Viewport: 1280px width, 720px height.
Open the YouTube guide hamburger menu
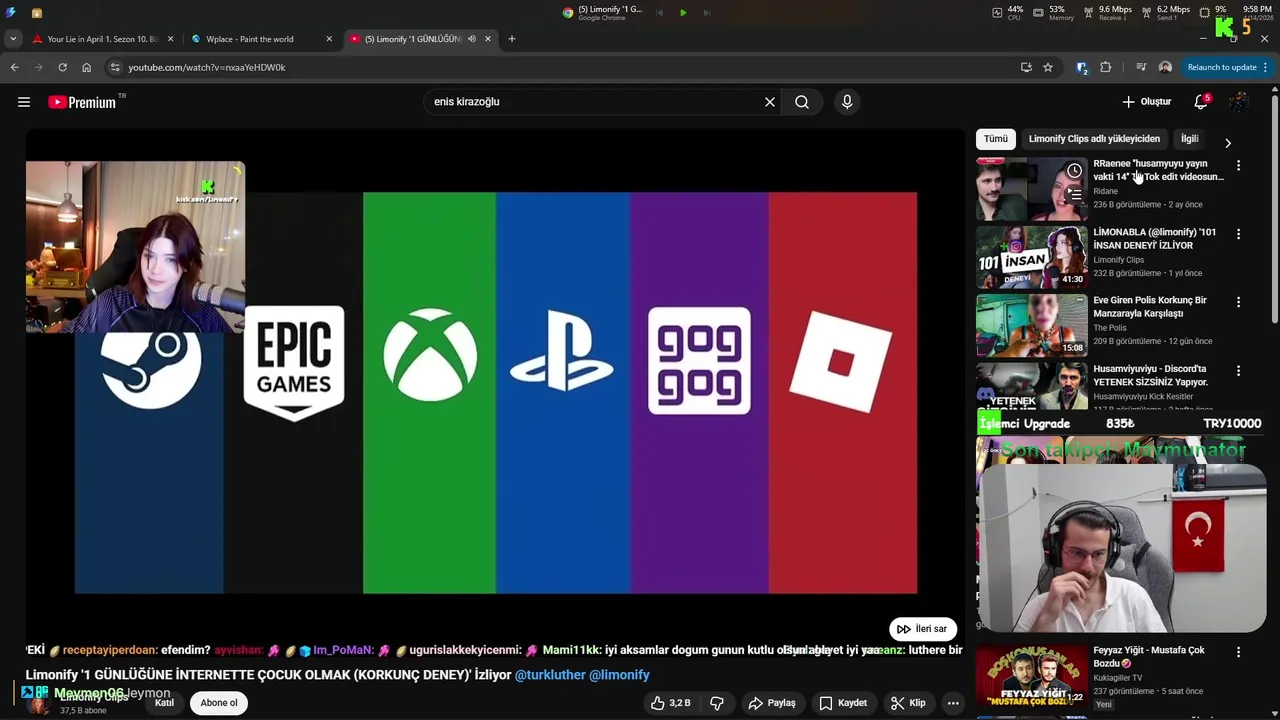point(24,102)
